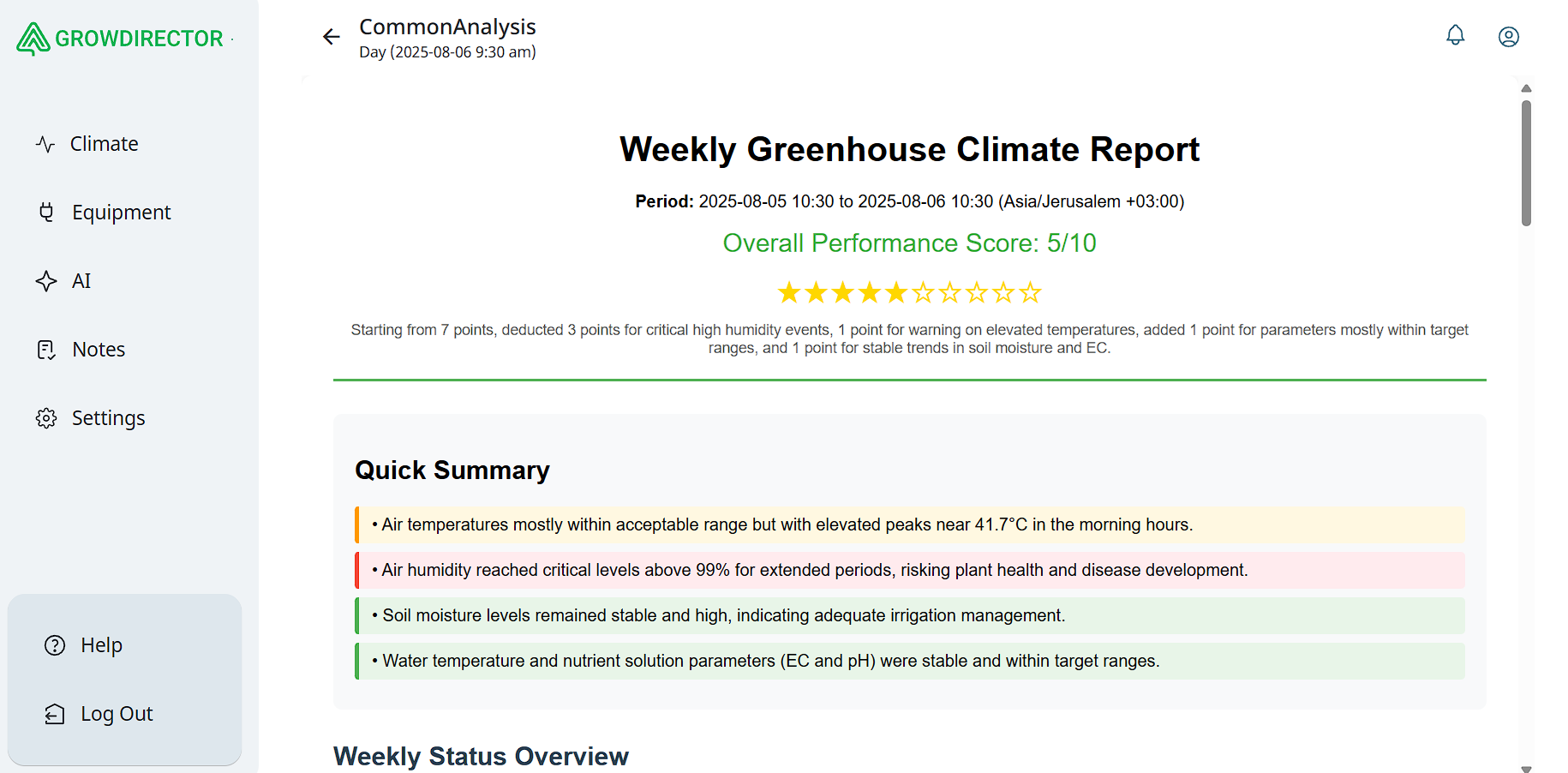Click the Help question mark icon
Image resolution: width=1568 pixels, height=773 pixels.
click(55, 645)
